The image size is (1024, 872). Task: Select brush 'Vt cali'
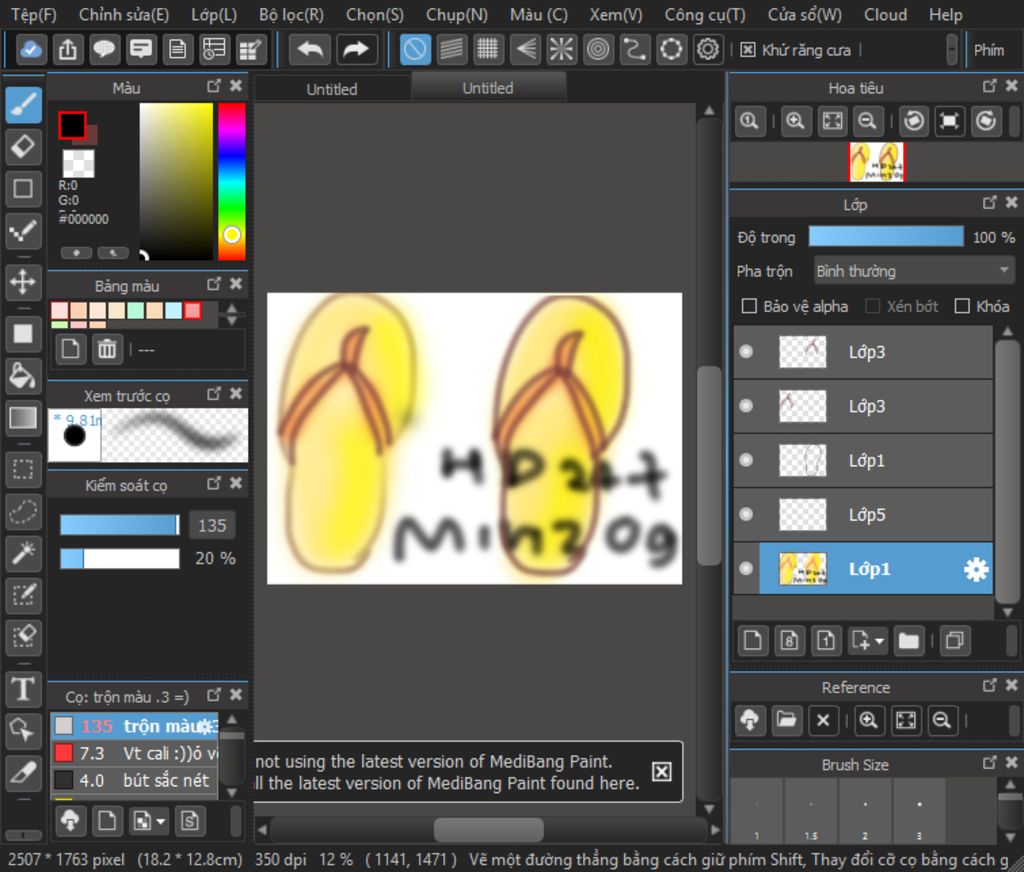[x=135, y=754]
